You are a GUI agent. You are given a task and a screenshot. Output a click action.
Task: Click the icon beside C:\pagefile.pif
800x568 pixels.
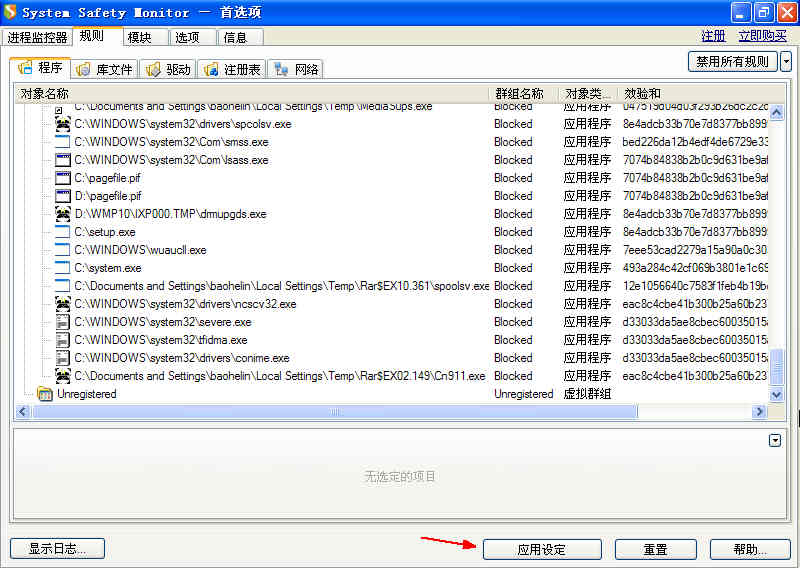click(62, 178)
